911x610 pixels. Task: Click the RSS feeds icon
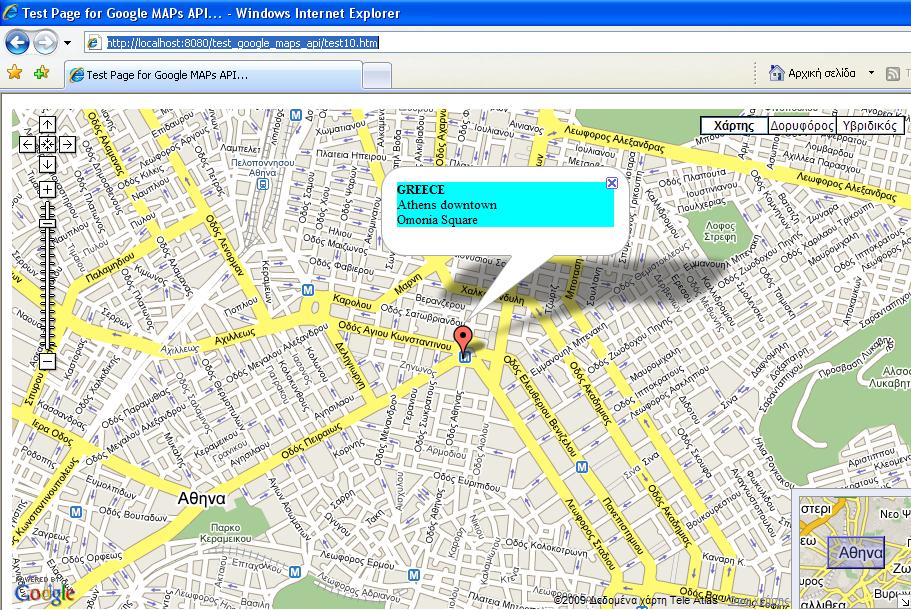[x=892, y=73]
